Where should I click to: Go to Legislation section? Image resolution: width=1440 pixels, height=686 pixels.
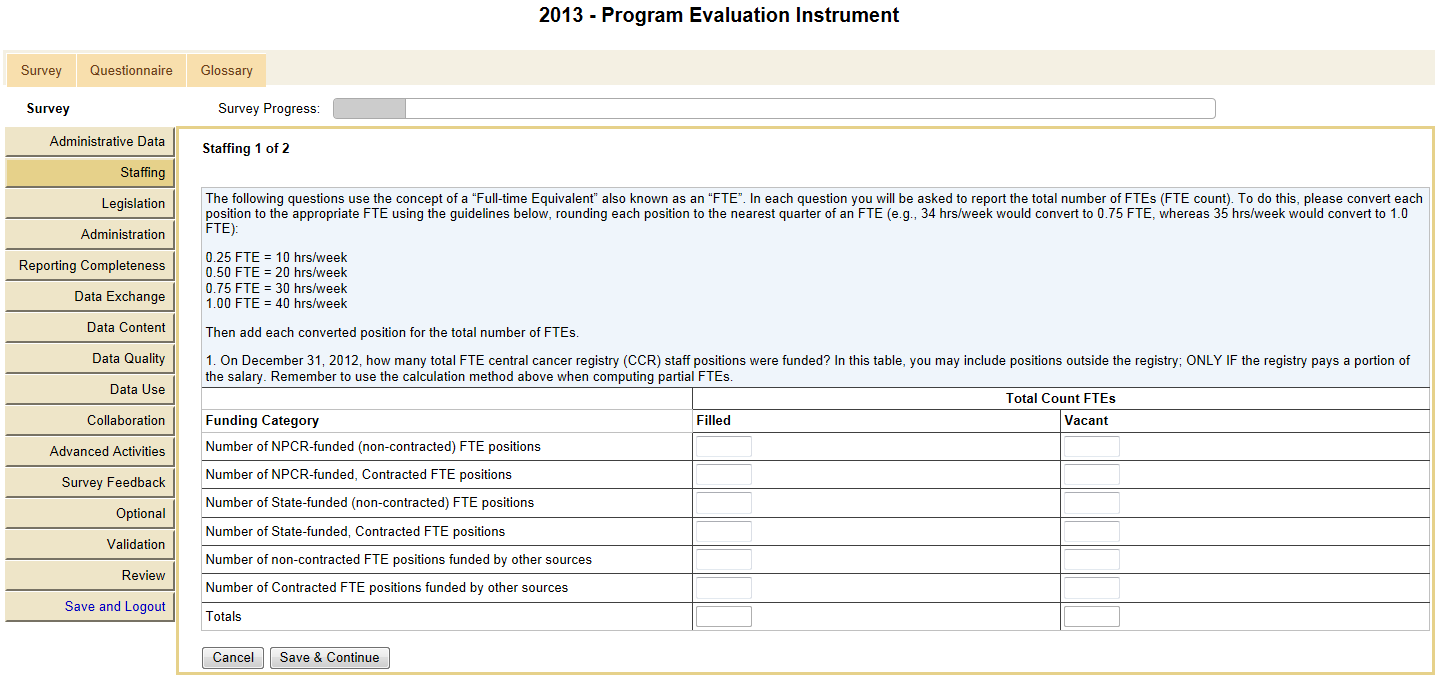89,204
